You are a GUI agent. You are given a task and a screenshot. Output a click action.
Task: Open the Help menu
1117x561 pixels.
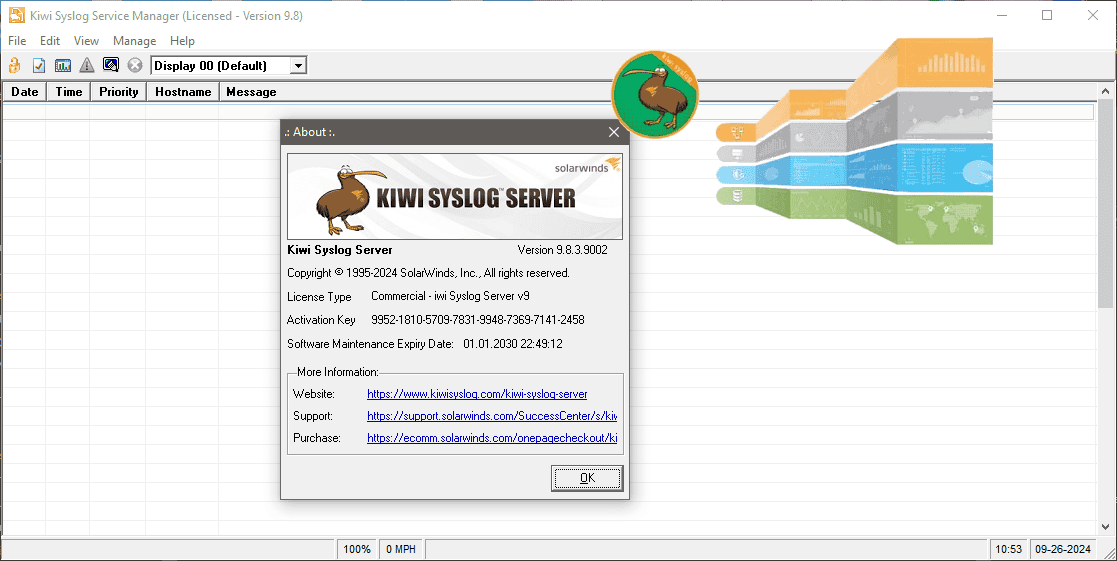click(182, 41)
